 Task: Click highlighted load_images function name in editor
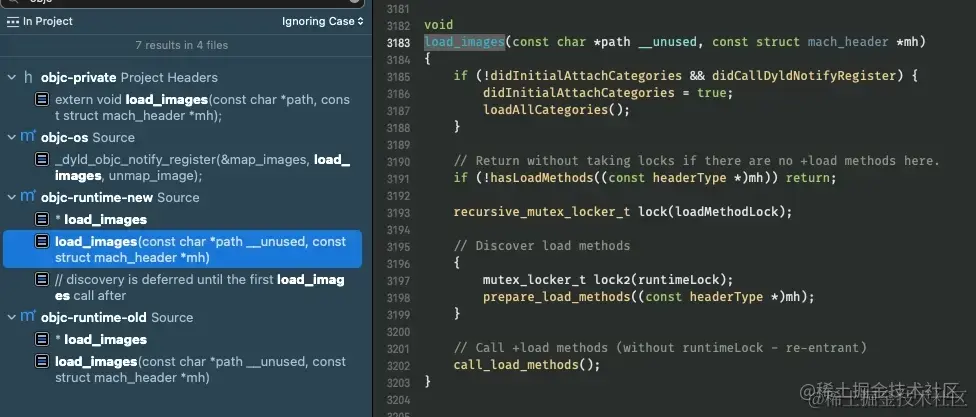[x=464, y=42]
